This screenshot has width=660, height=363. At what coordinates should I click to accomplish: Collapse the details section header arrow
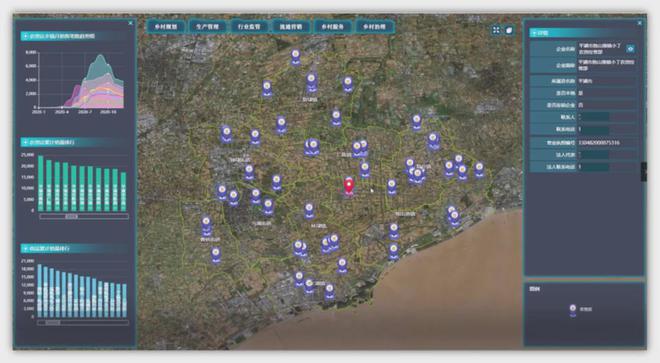click(x=534, y=33)
